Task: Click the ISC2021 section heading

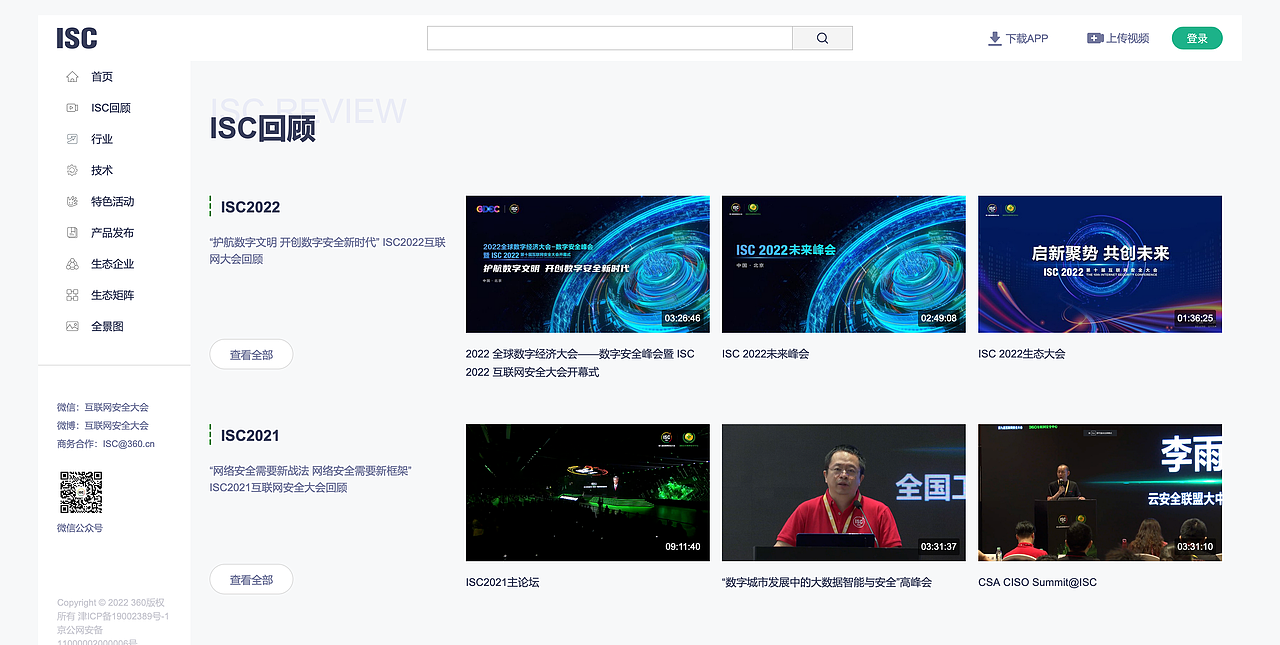Action: pos(250,435)
